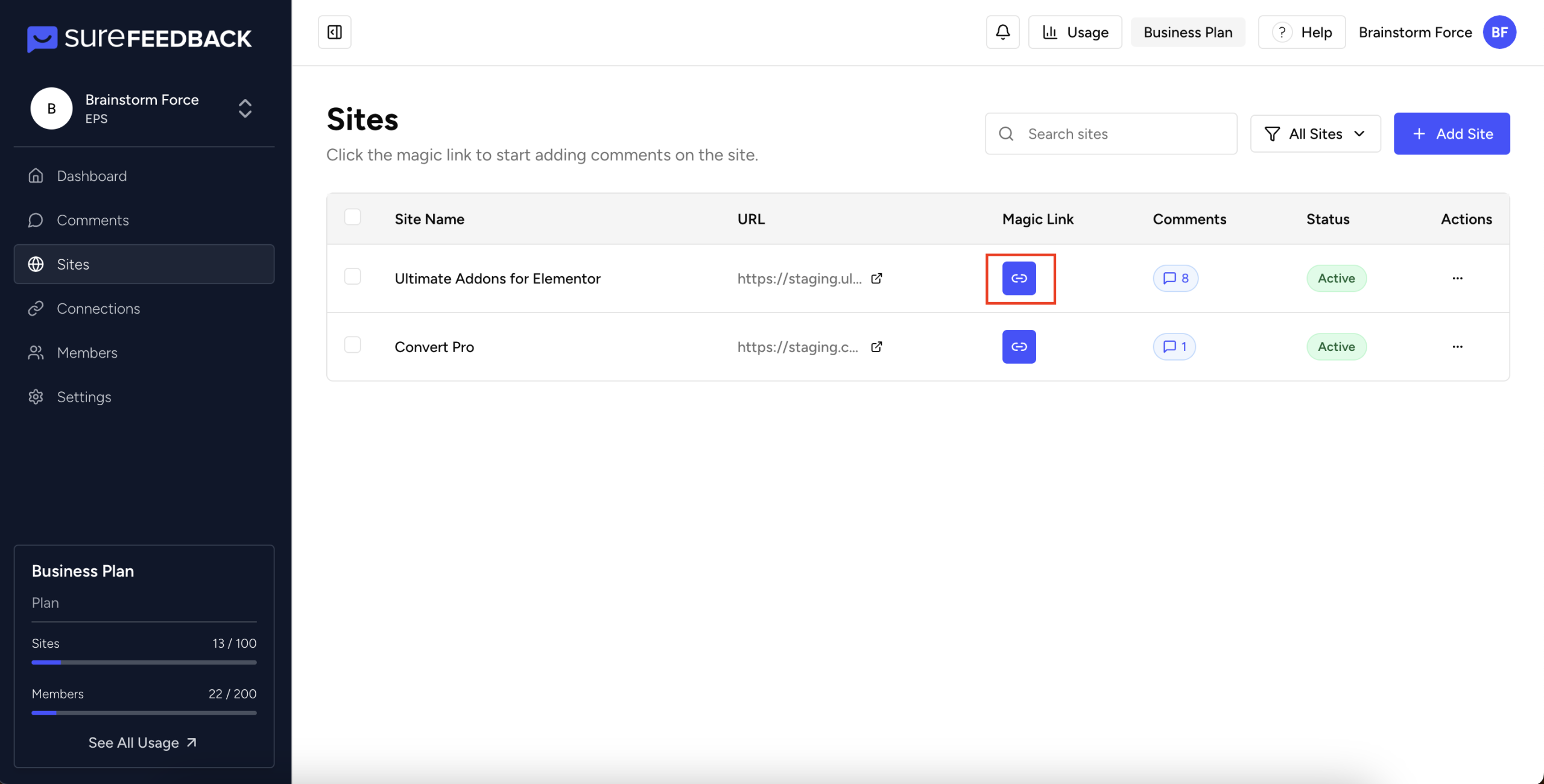View the 8 comments badge for Ultimate Addons

click(1175, 278)
